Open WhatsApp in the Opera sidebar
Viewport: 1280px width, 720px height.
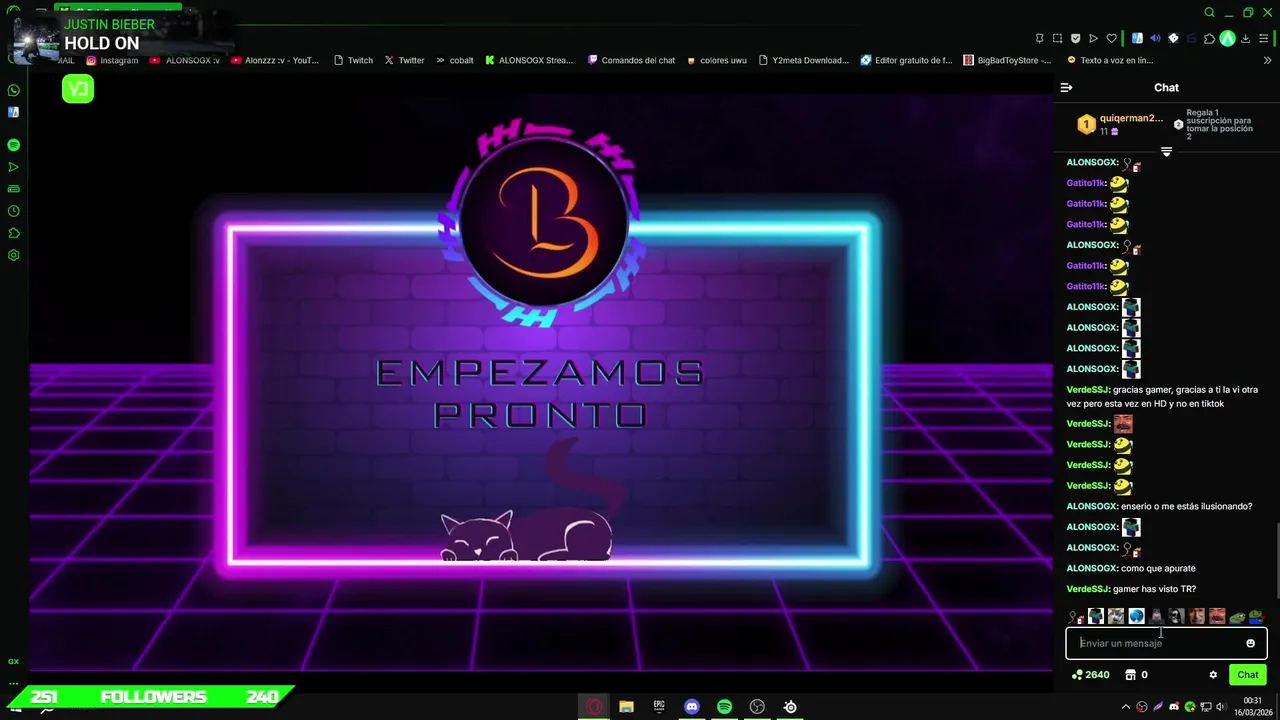point(14,90)
